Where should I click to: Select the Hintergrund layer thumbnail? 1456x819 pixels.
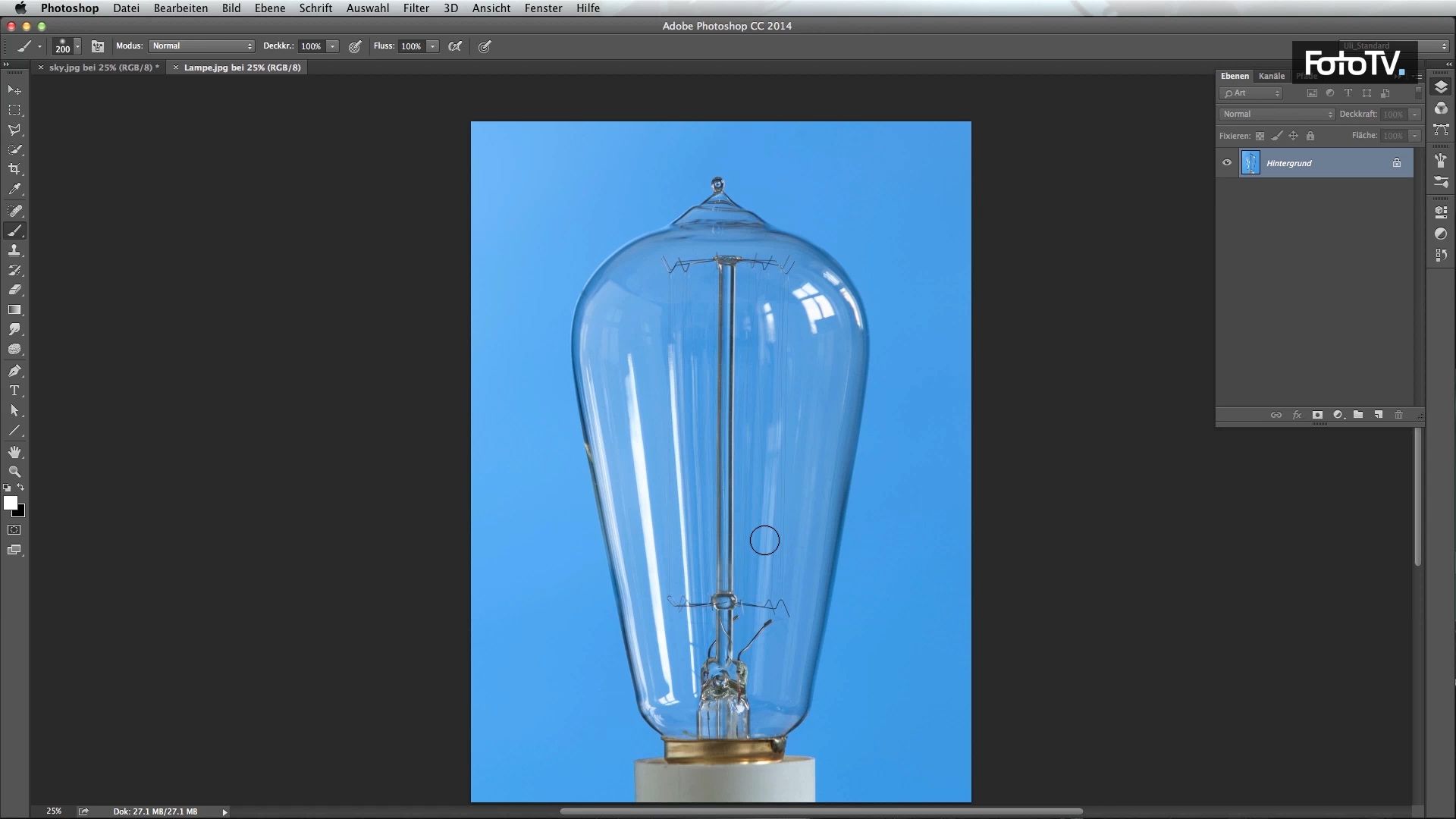click(1250, 162)
